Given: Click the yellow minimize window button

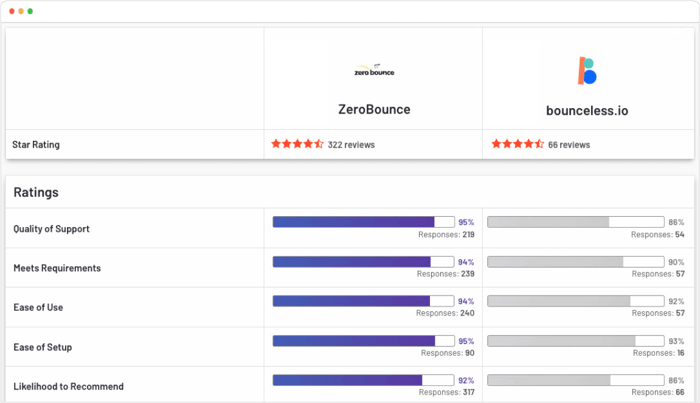Looking at the screenshot, I should click(21, 11).
